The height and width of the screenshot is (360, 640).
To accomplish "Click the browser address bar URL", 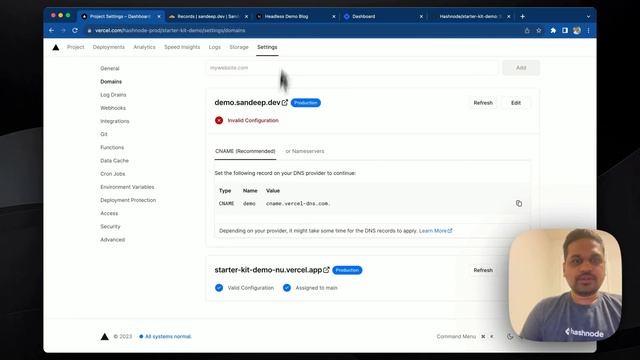I will (170, 30).
